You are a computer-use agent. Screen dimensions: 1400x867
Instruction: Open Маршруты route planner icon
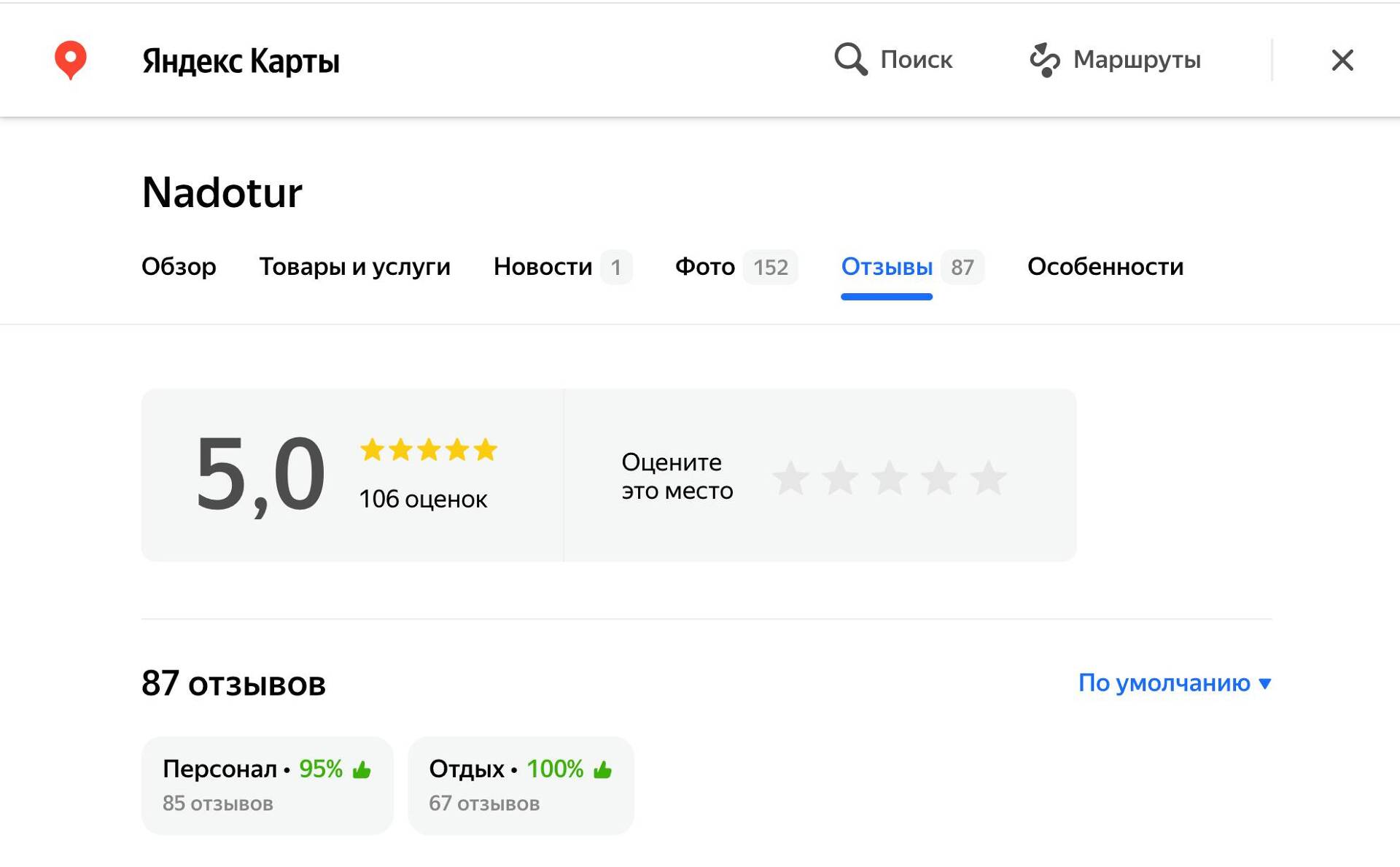(1044, 59)
